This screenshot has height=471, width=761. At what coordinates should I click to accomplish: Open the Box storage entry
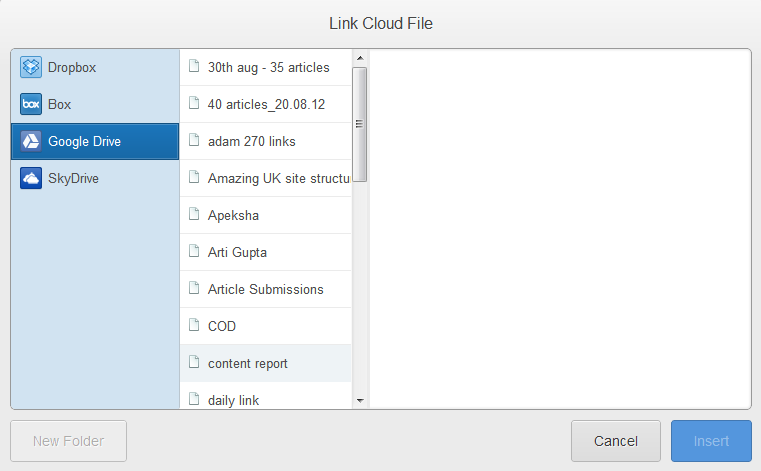click(x=60, y=105)
